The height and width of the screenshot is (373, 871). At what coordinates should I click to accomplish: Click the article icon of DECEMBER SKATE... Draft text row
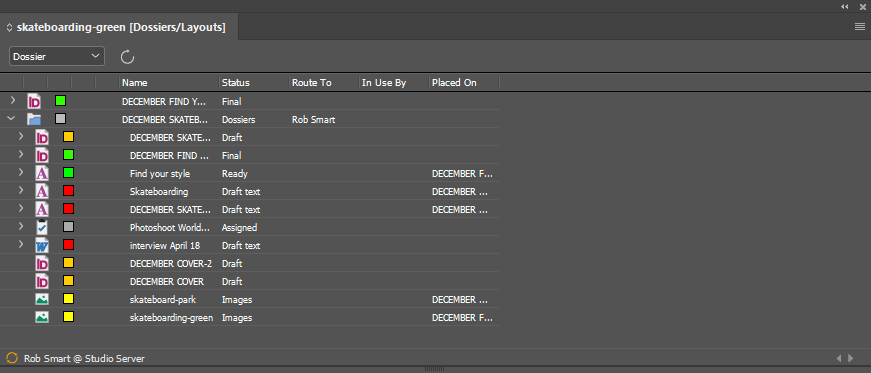point(42,209)
